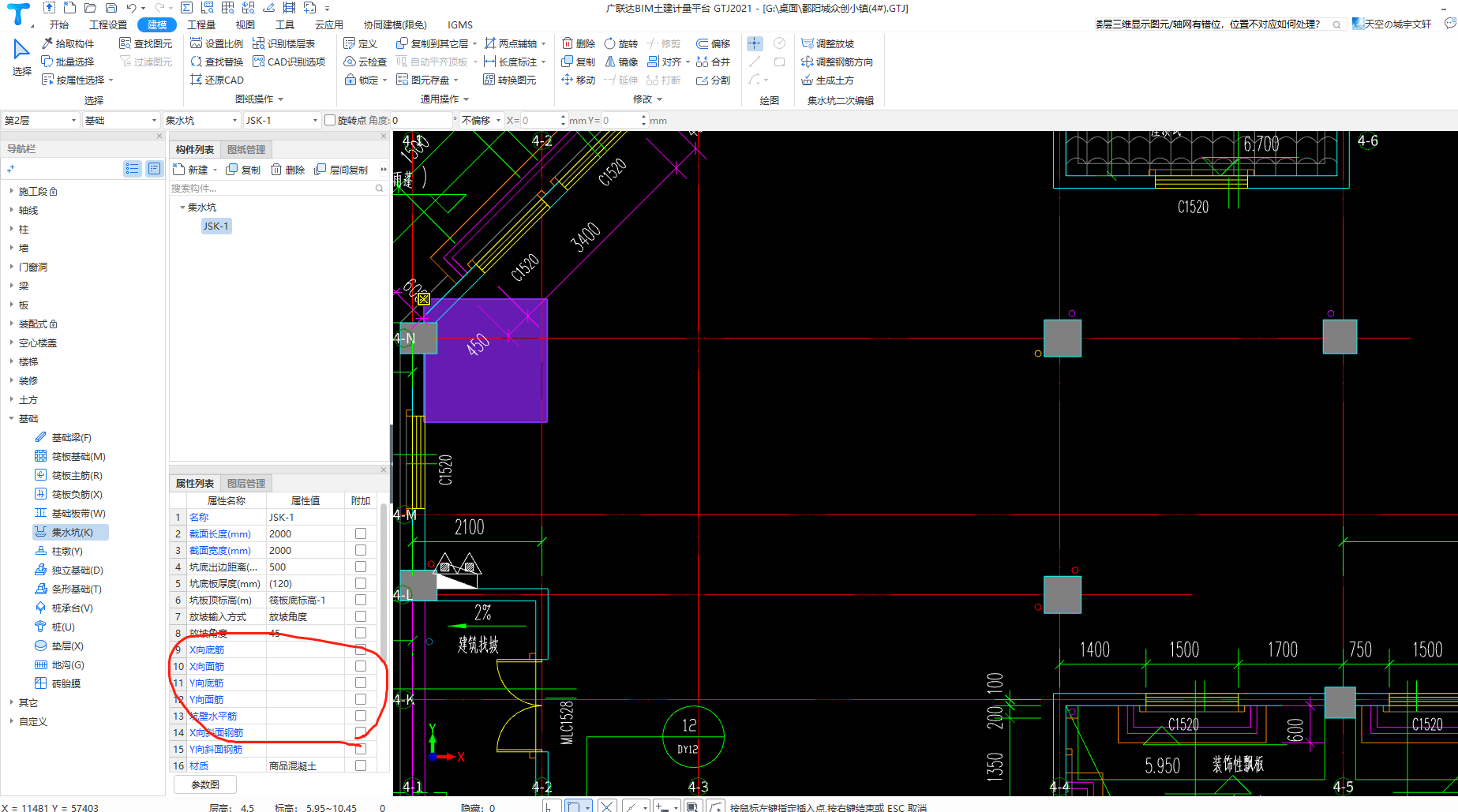This screenshot has width=1458, height=812.
Task: Check 附加 box for 坑底板厚度 row
Action: [x=361, y=583]
